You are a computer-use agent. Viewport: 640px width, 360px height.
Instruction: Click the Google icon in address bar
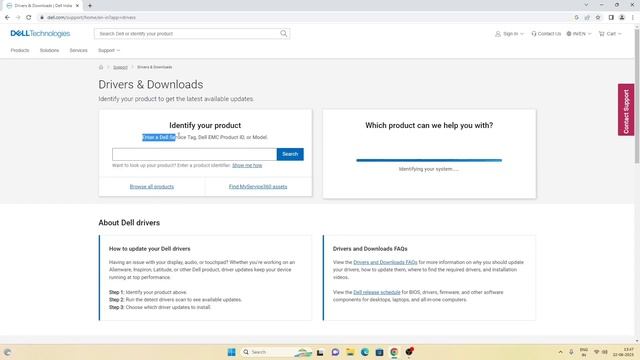point(576,17)
